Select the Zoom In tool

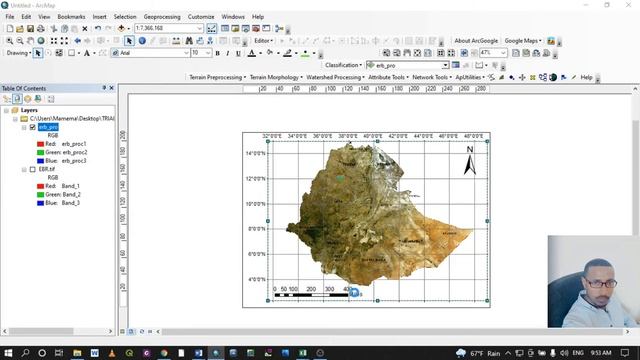point(10,41)
